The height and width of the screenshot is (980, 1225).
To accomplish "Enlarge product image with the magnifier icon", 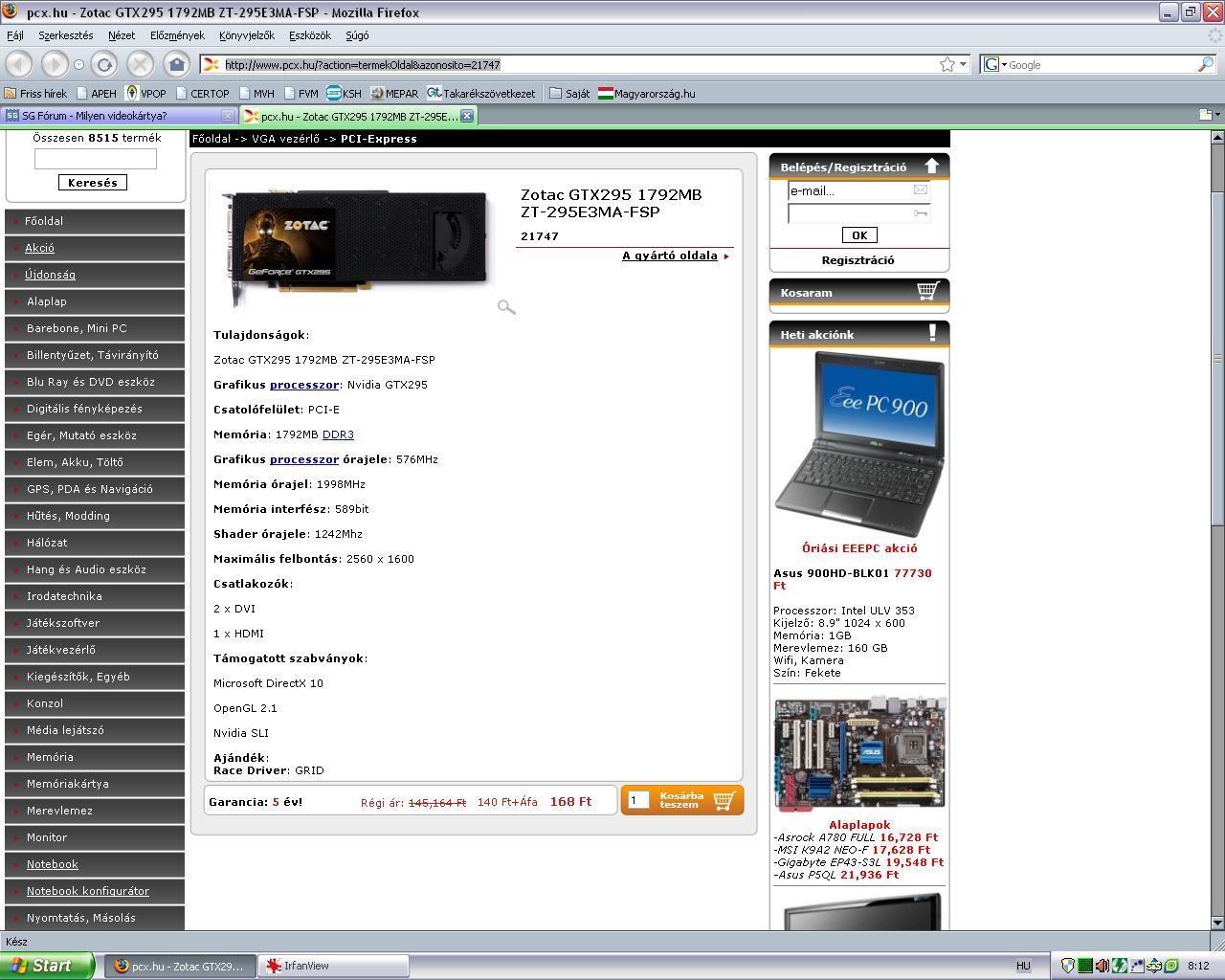I will pos(506,306).
